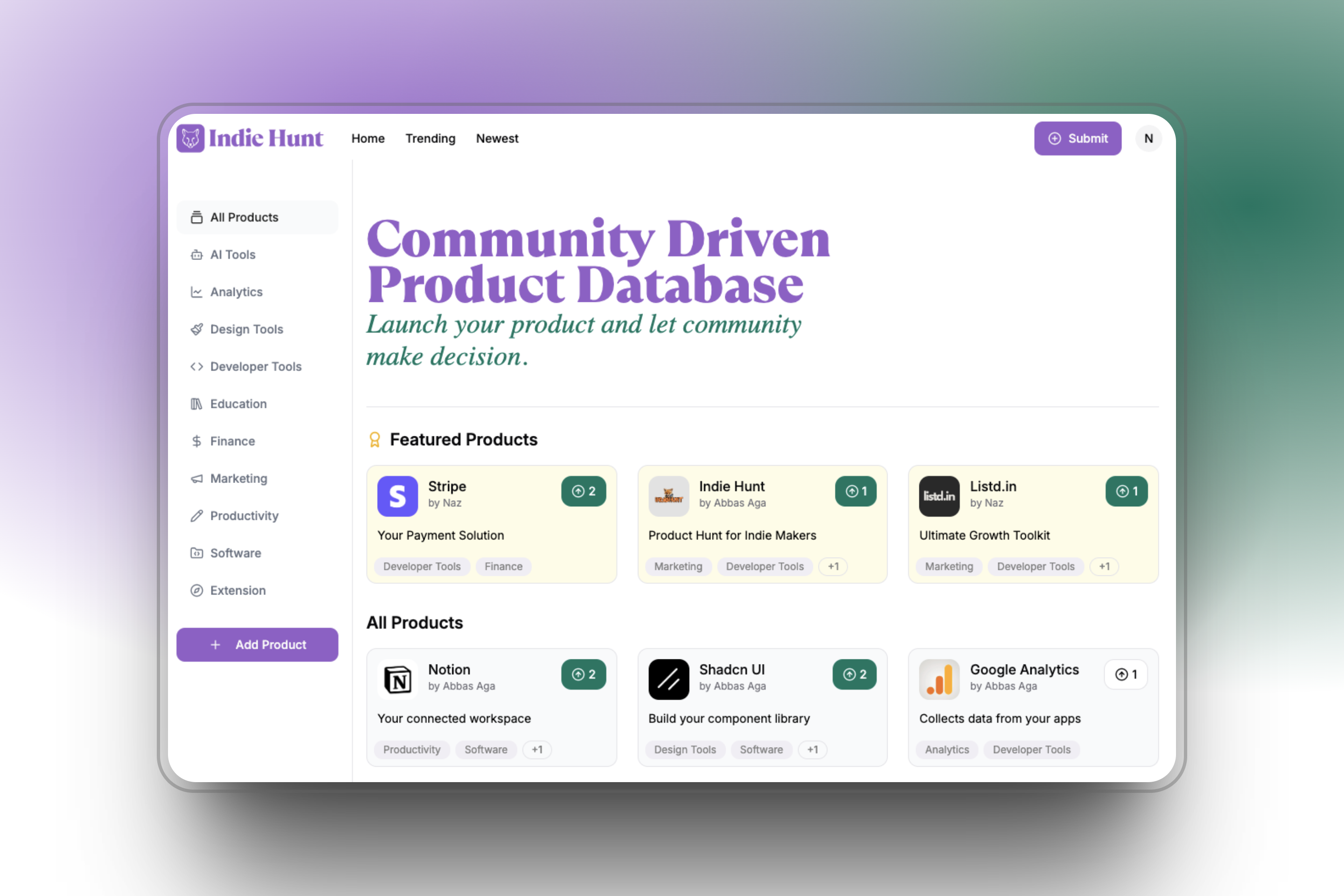Upvote the featured Indie Hunt product
The width and height of the screenshot is (1344, 896).
pyautogui.click(x=855, y=491)
